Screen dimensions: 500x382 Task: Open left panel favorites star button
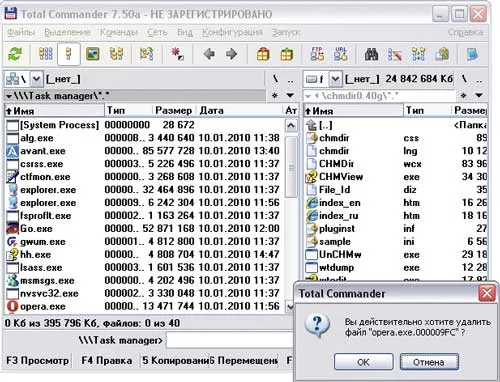click(x=275, y=96)
